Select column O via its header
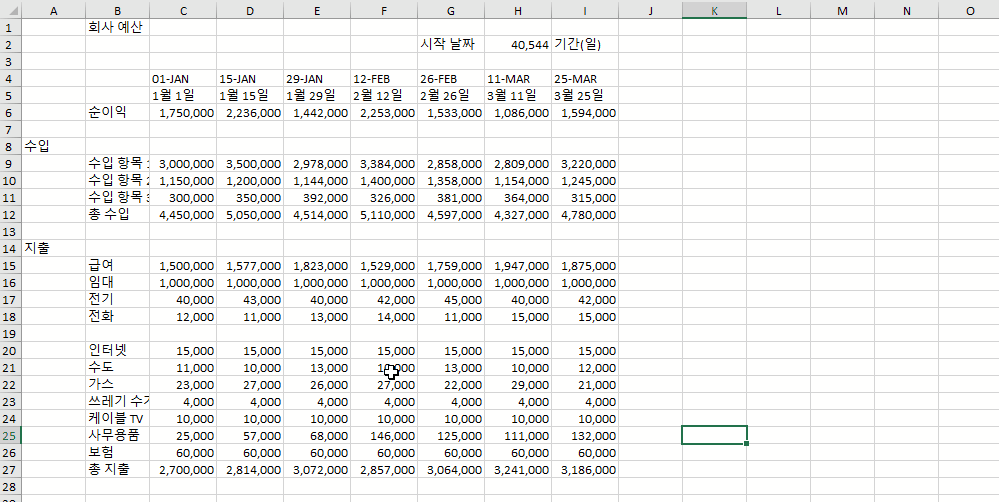Image resolution: width=999 pixels, height=502 pixels. pyautogui.click(x=970, y=10)
